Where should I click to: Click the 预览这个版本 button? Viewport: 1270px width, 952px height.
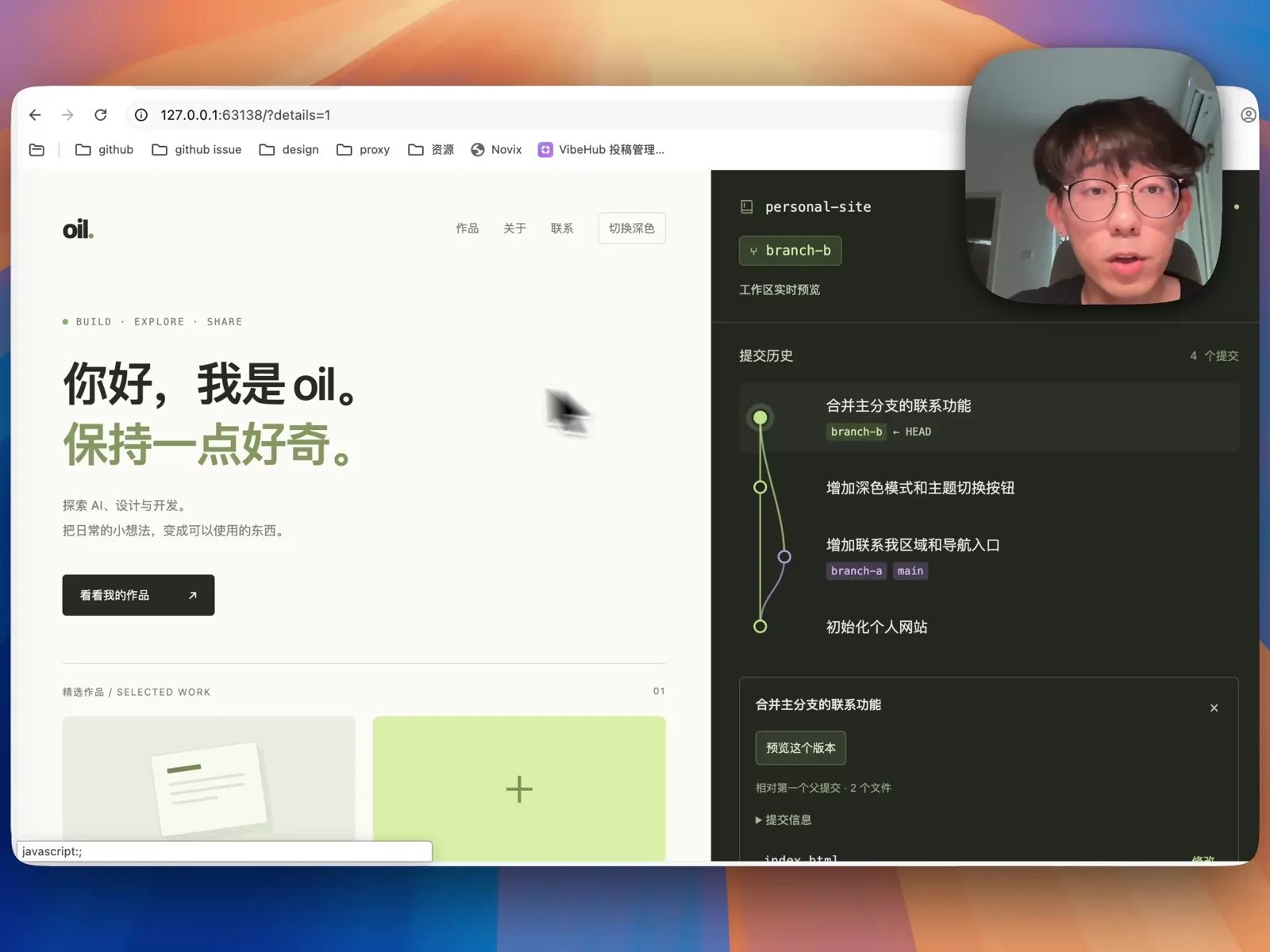click(x=801, y=748)
